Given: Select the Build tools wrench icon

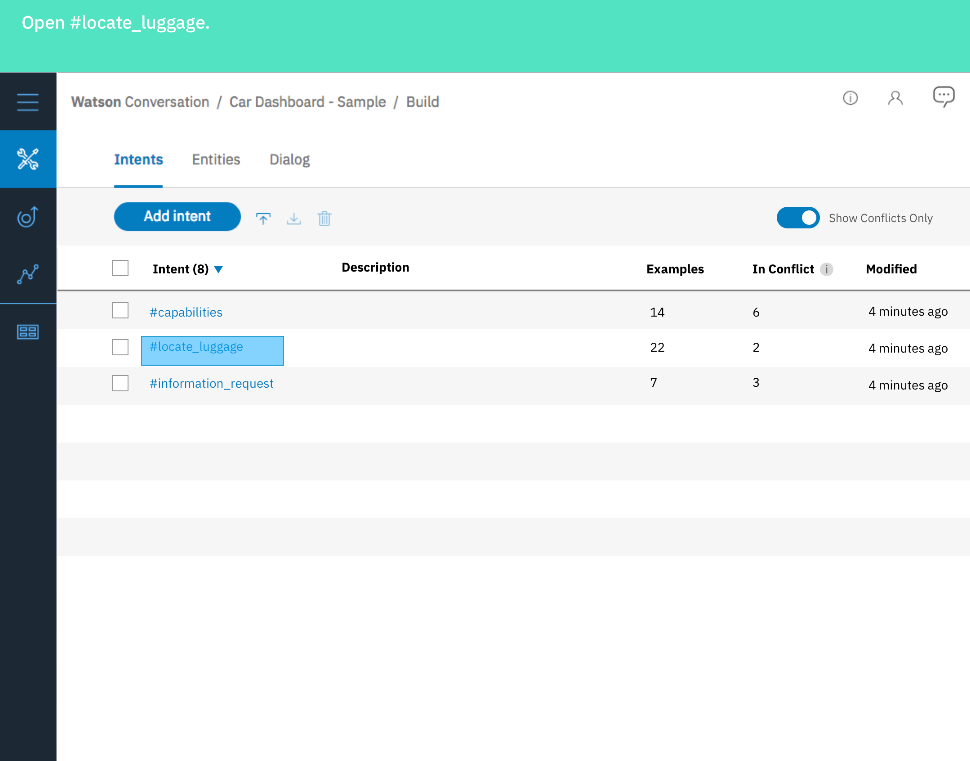Looking at the screenshot, I should [x=28, y=159].
